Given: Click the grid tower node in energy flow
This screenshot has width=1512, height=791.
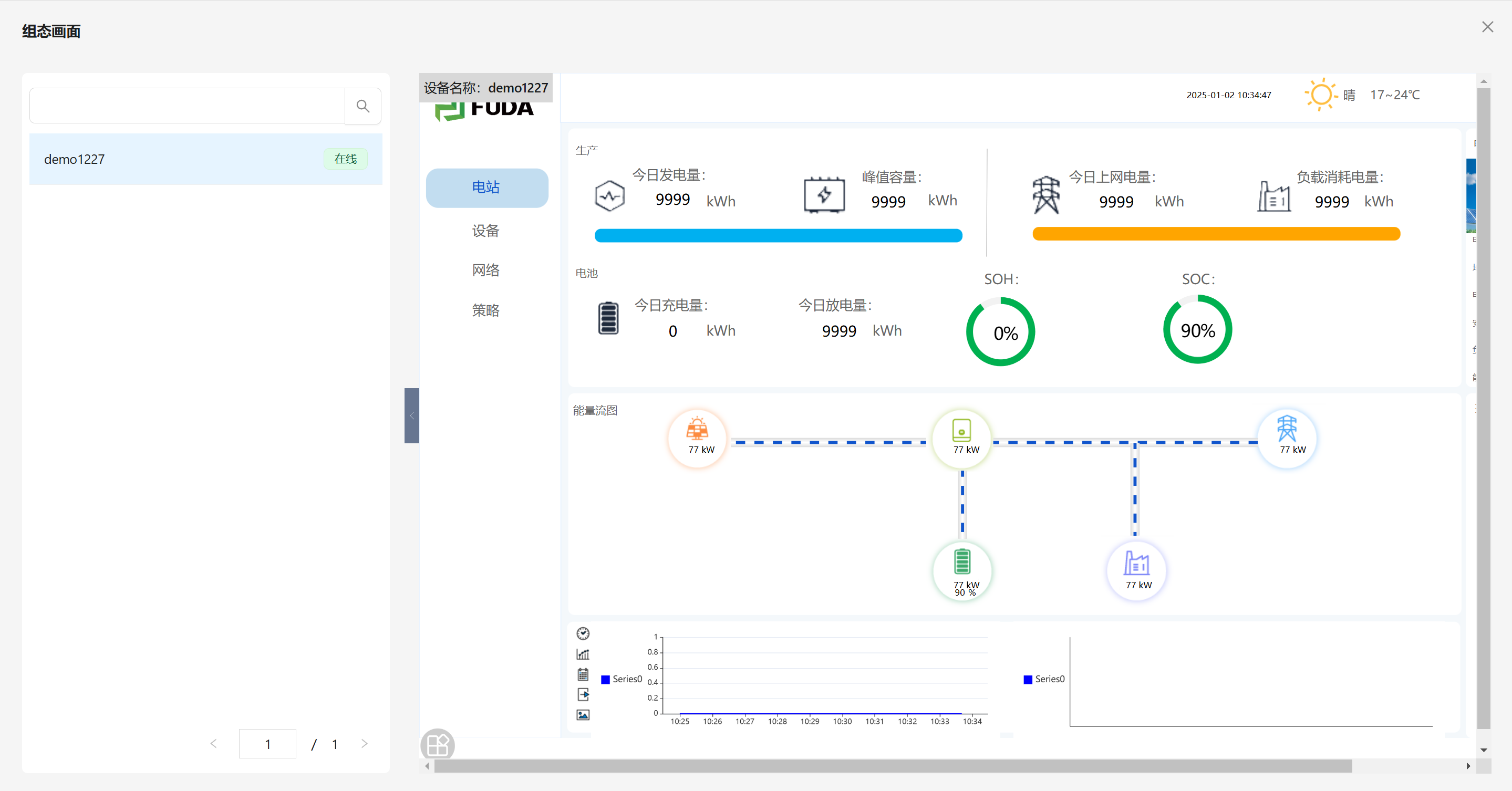Looking at the screenshot, I should [1287, 439].
